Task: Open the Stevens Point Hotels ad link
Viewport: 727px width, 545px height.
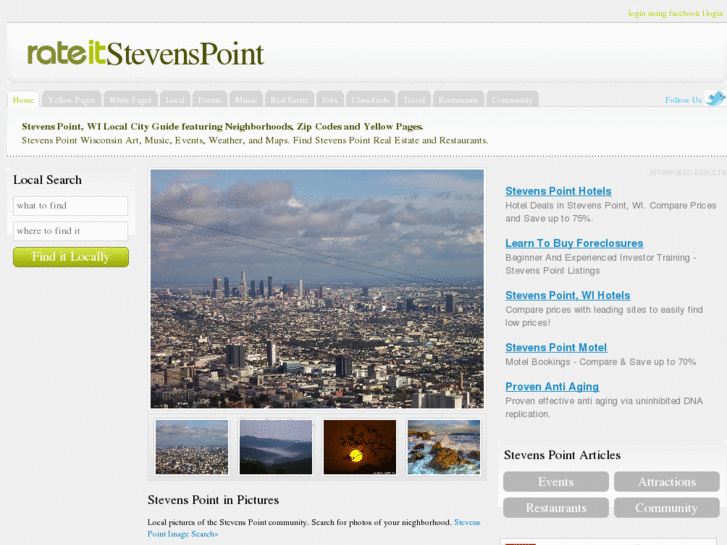Action: 558,191
